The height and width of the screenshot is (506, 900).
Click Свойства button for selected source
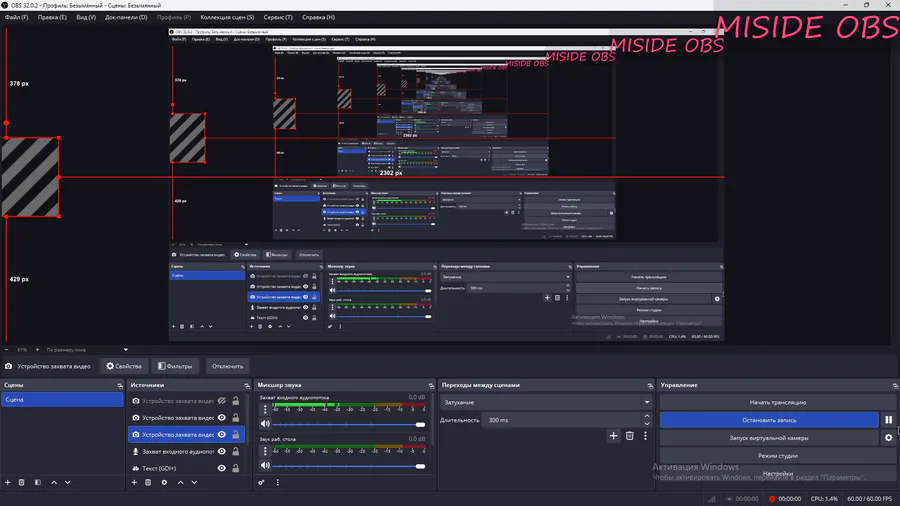[x=124, y=366]
